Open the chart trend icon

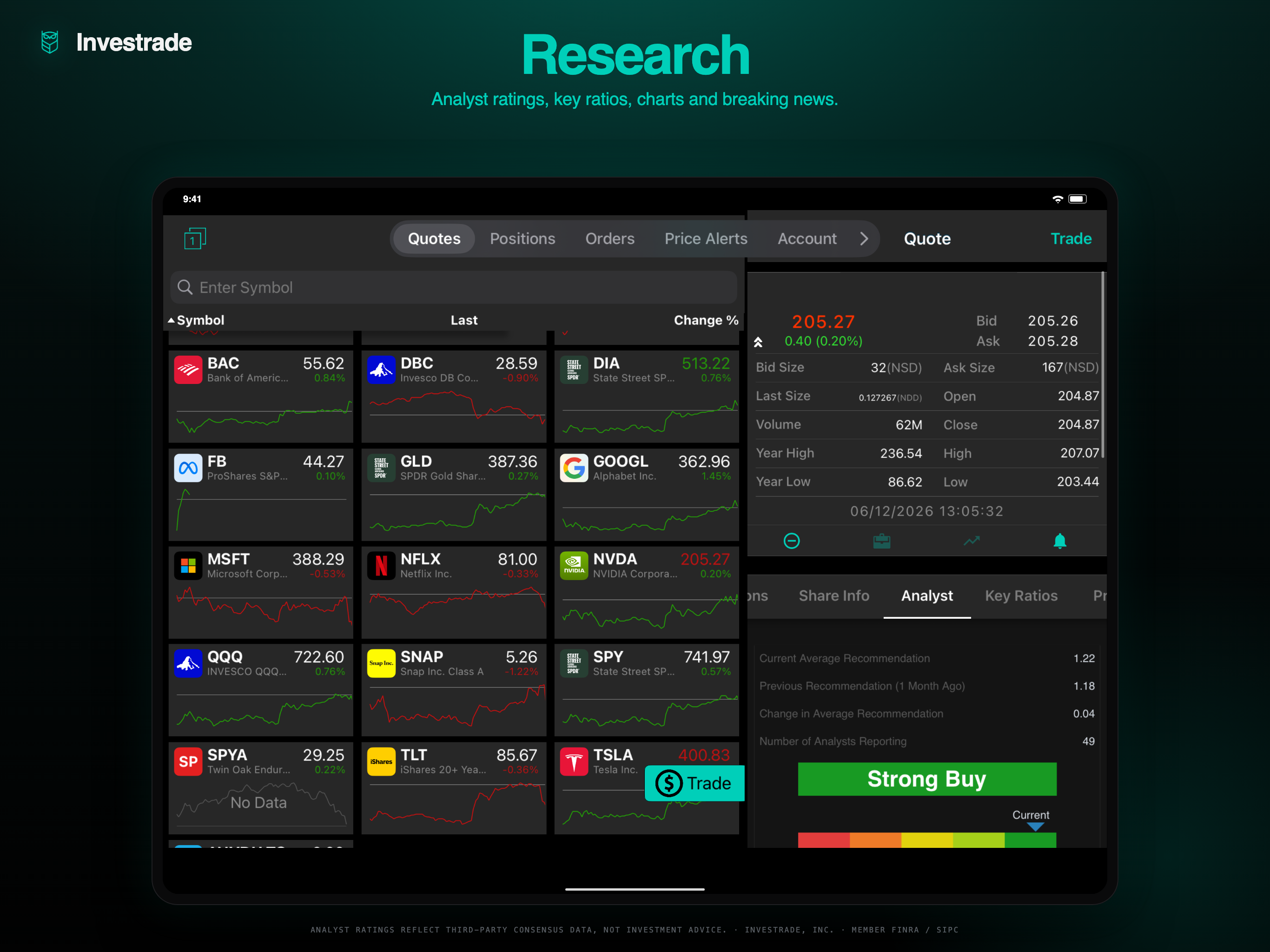972,541
